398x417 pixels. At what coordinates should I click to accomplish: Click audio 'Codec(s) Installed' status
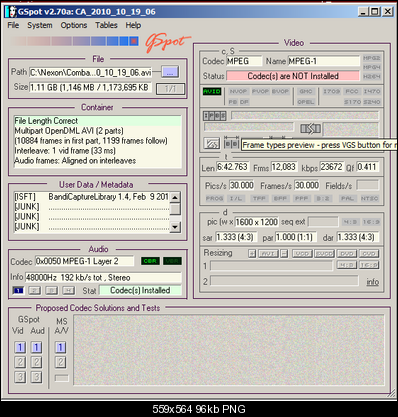pos(140,290)
